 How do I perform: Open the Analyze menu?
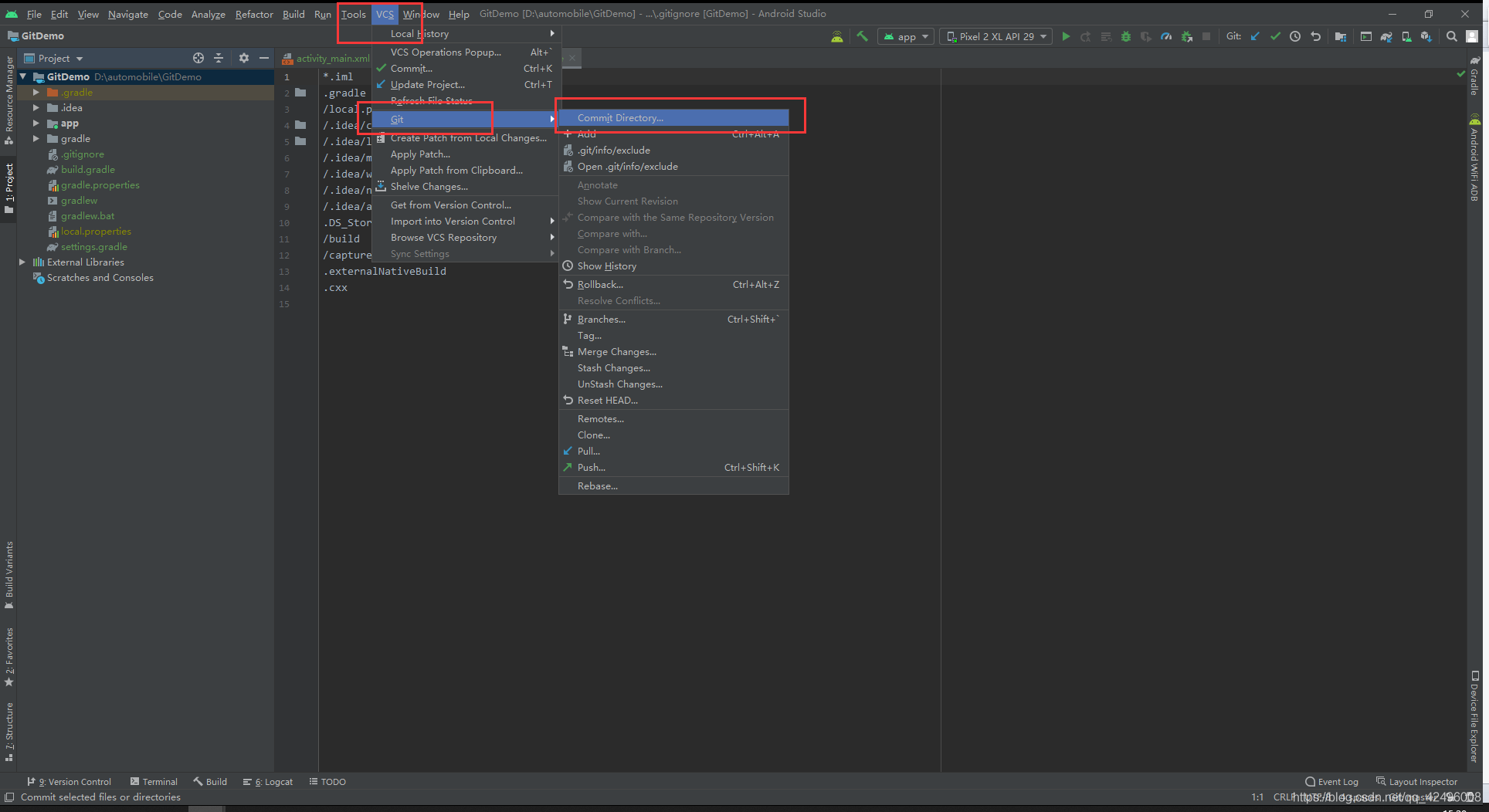pos(208,14)
